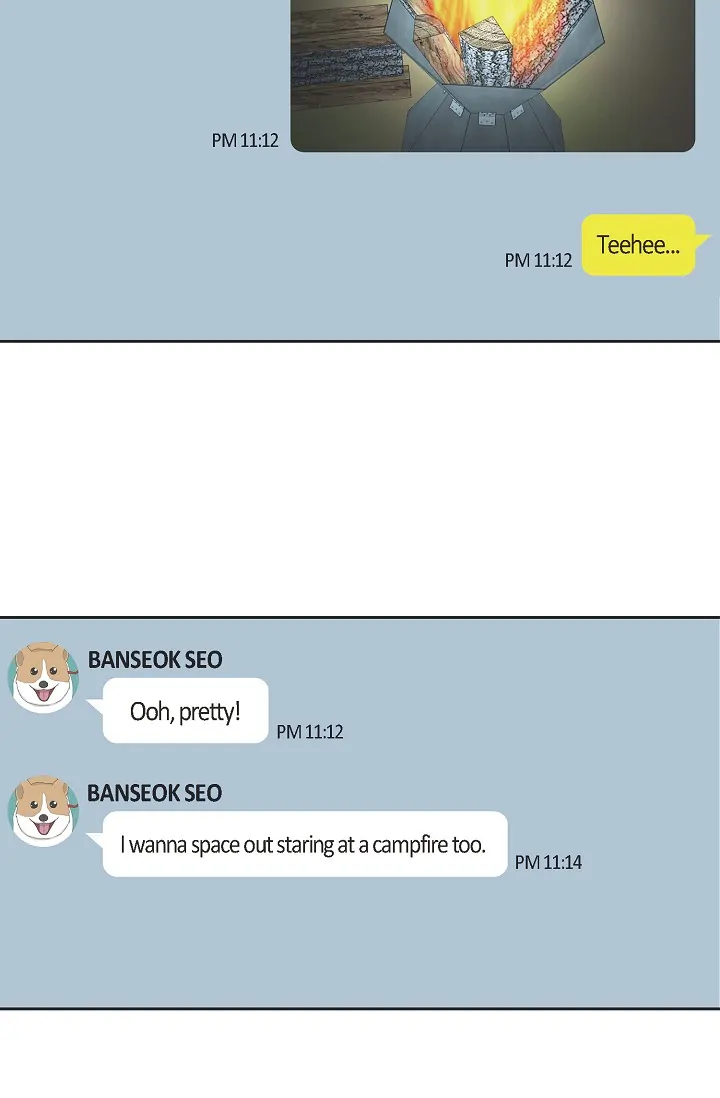720x1098 pixels.
Task: Click the PM 11:12 timestamp beside "Ooh, pretty!"
Action: tap(310, 732)
